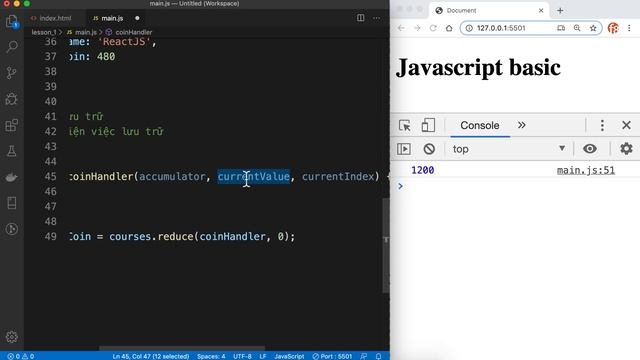
Task: Open Go to Line from Ln 45 status
Action: [151, 356]
